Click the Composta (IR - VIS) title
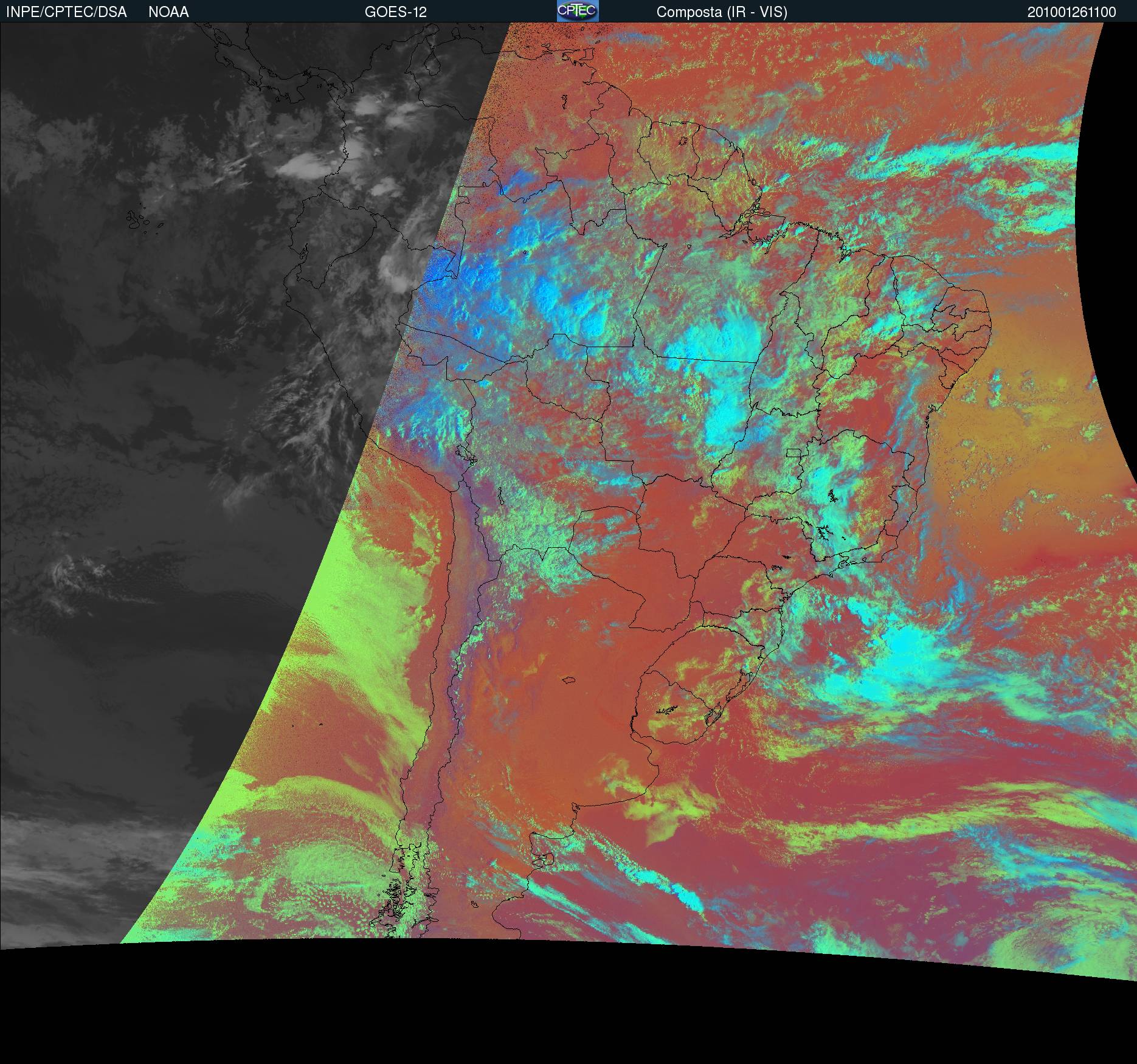Viewport: 1137px width, 1064px height. [x=722, y=12]
